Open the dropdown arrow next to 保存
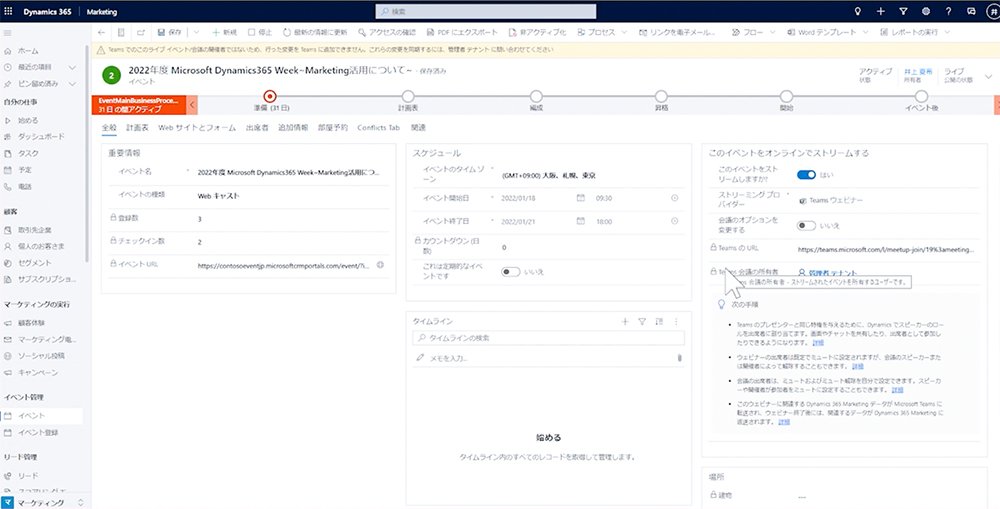Screen dimensions: 1000x509 [196, 32]
